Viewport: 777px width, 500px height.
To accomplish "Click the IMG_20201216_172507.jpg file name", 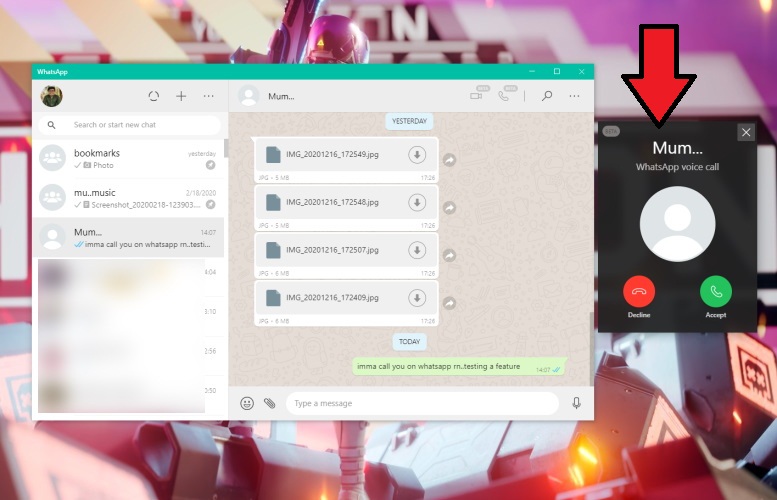I will (x=333, y=250).
